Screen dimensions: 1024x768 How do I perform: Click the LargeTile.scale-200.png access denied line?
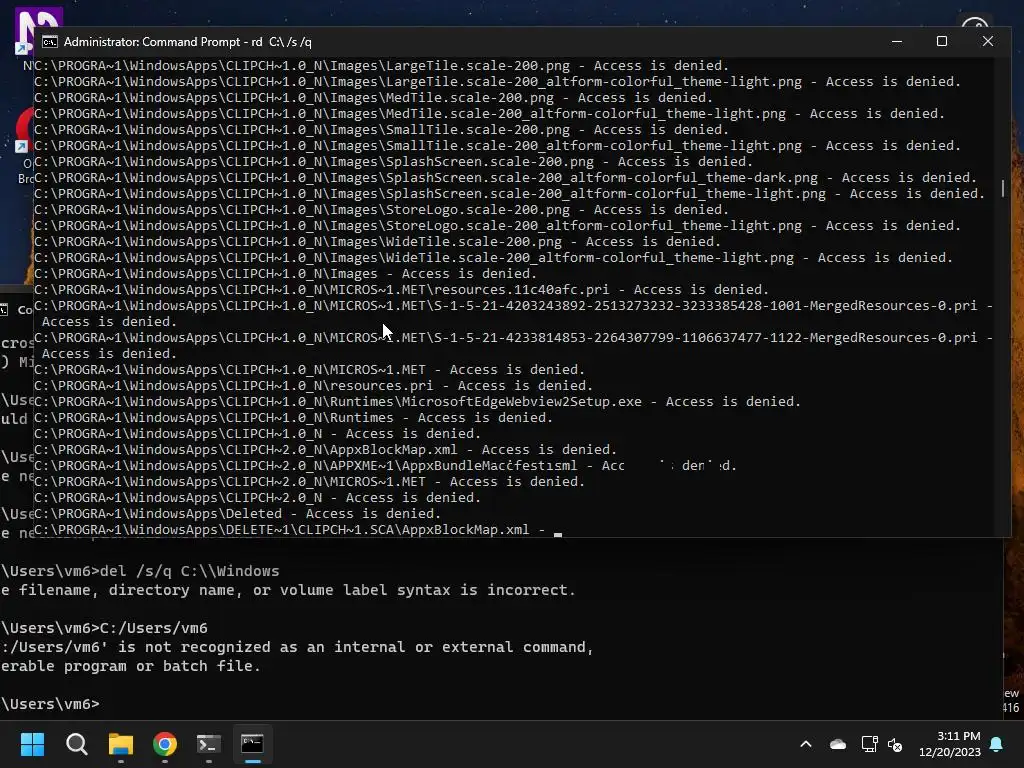coord(381,65)
